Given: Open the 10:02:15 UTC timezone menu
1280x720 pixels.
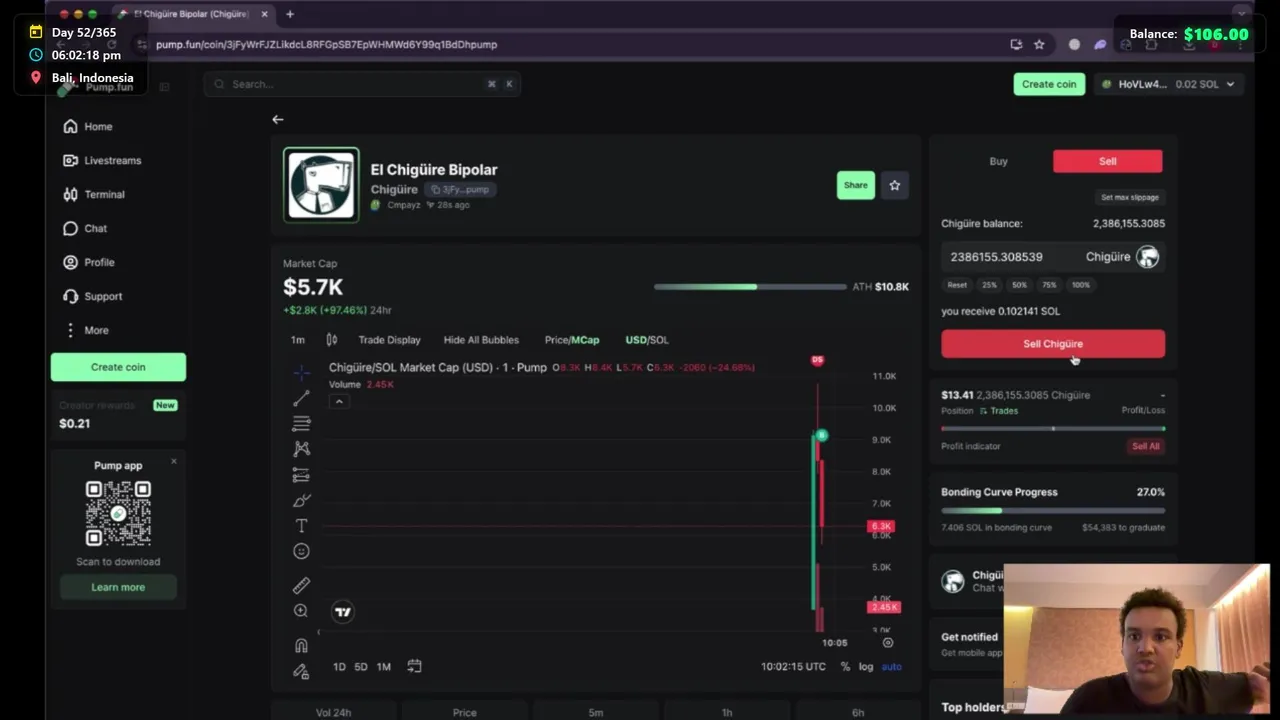Looking at the screenshot, I should (x=793, y=667).
